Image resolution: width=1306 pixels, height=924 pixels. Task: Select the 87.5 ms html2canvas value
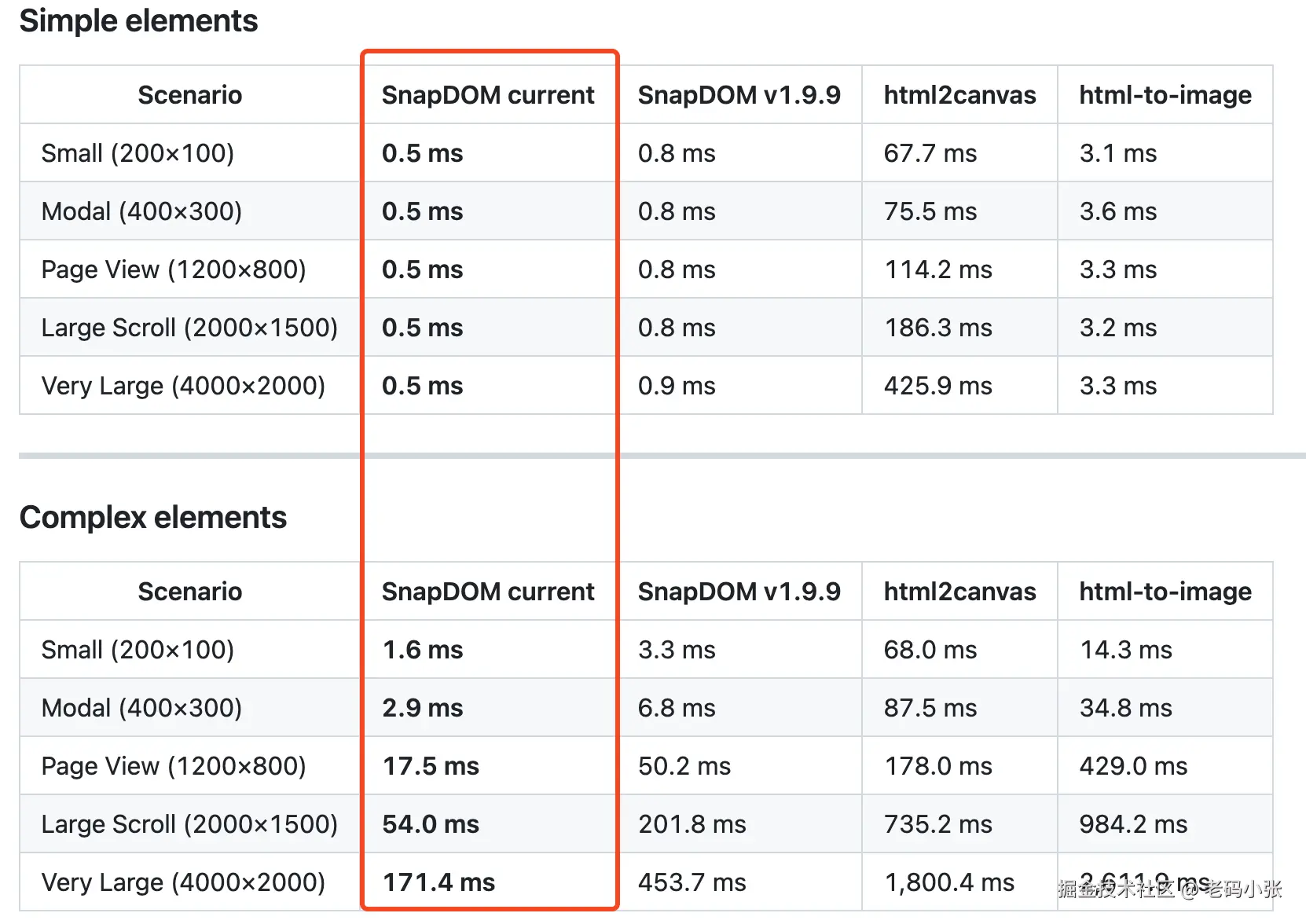[x=930, y=708]
